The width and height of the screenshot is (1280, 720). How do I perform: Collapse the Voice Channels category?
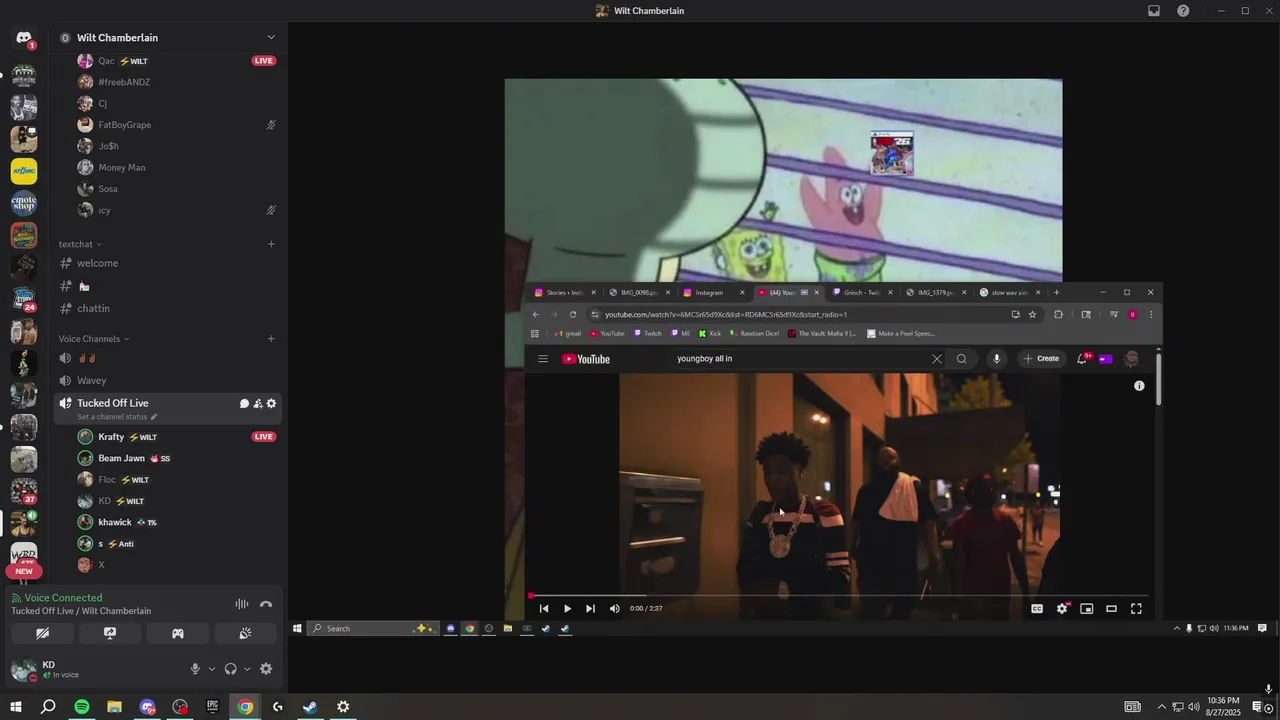pos(95,339)
